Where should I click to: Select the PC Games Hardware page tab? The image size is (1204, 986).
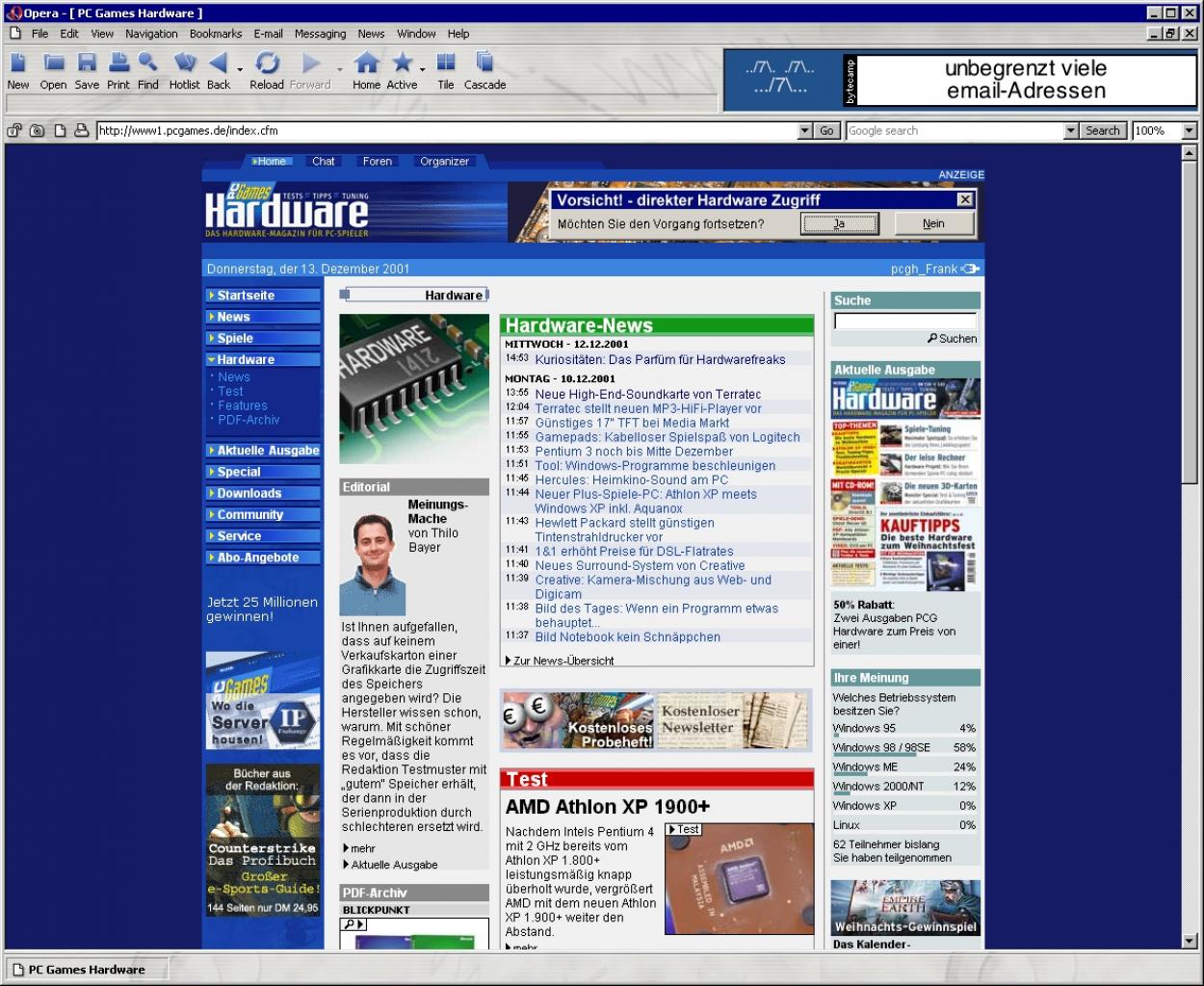87,970
